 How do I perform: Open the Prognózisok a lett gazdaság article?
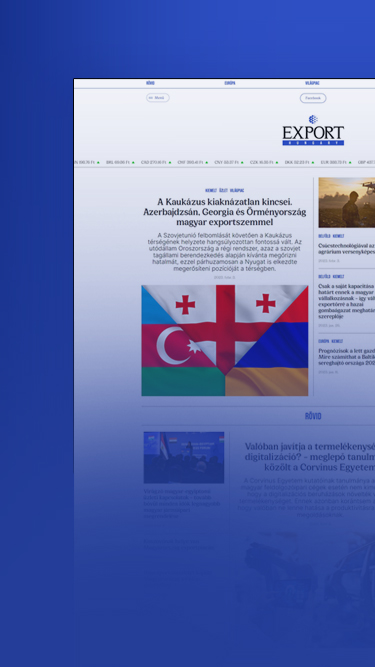click(x=347, y=357)
